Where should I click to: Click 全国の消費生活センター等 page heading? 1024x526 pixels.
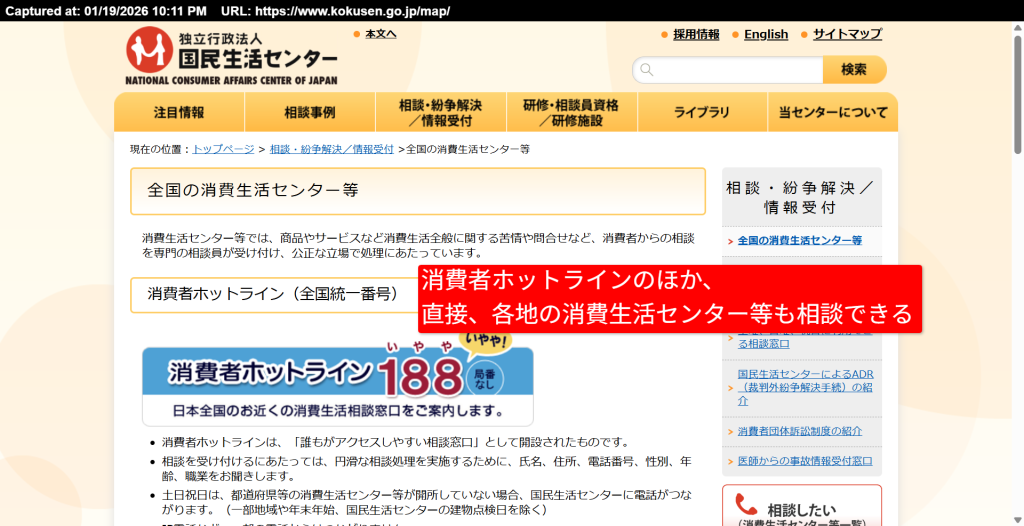pos(418,191)
